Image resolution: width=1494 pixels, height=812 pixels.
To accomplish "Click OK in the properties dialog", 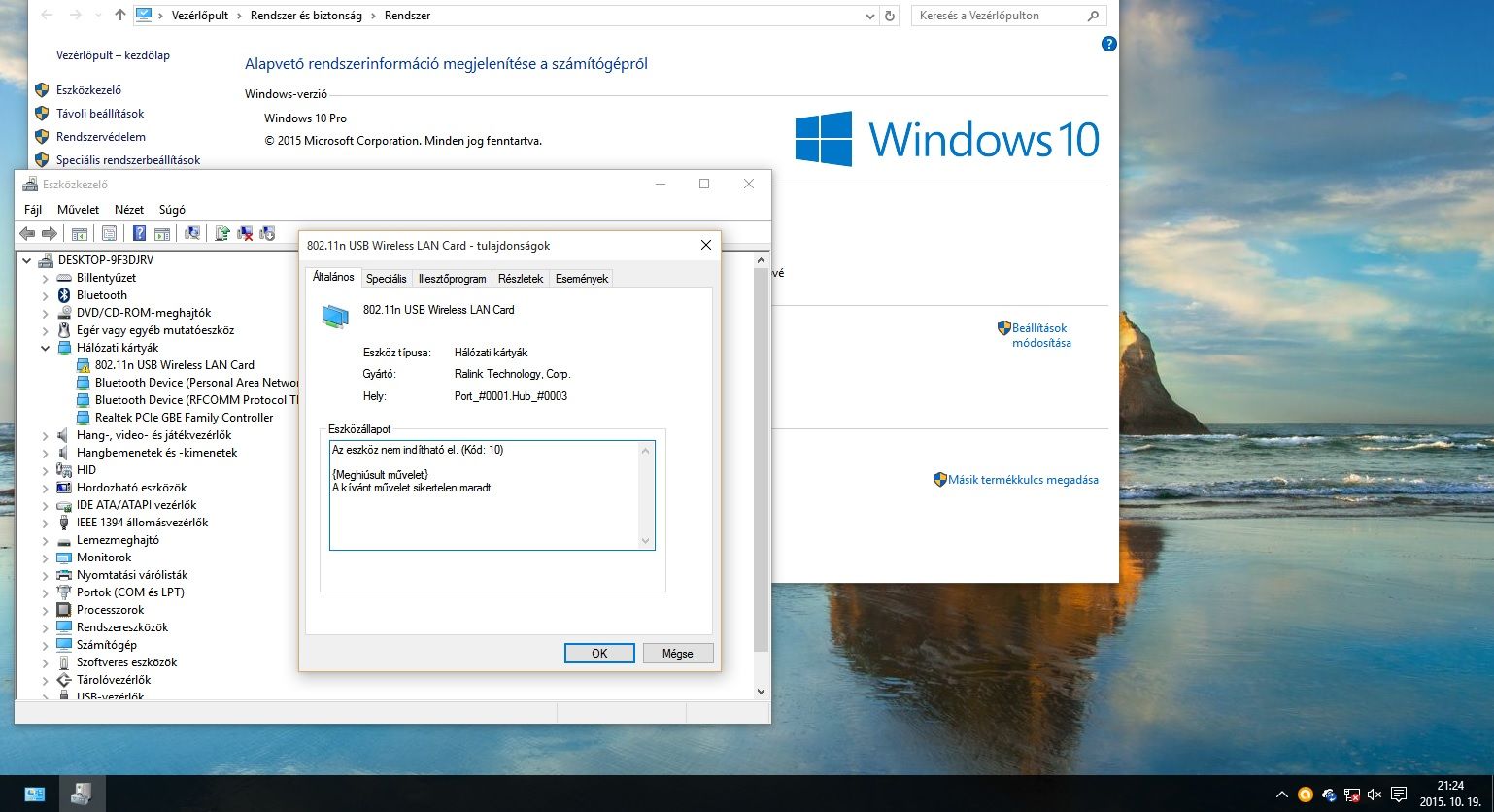I will [599, 654].
